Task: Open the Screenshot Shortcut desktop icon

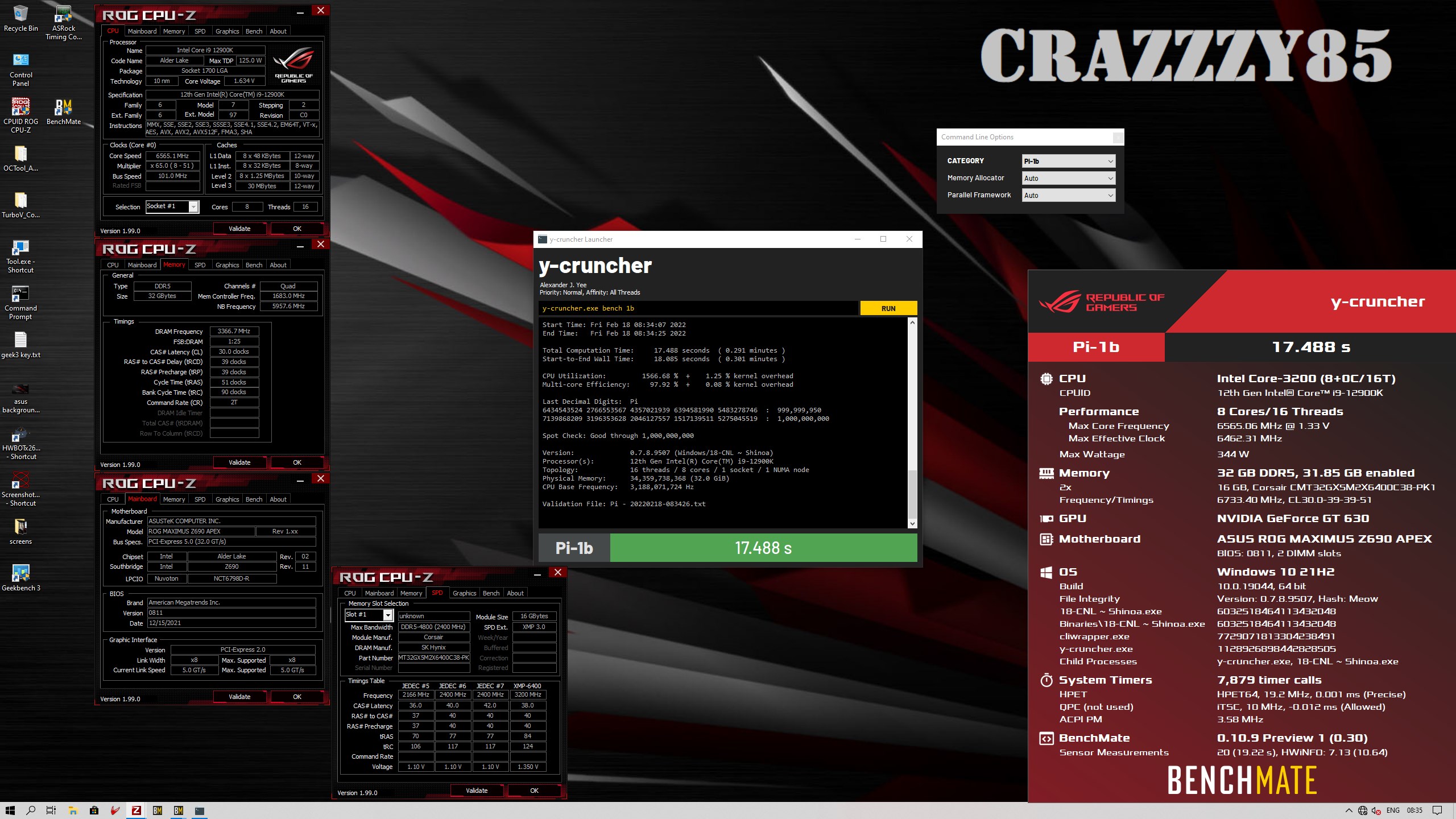Action: (20, 489)
